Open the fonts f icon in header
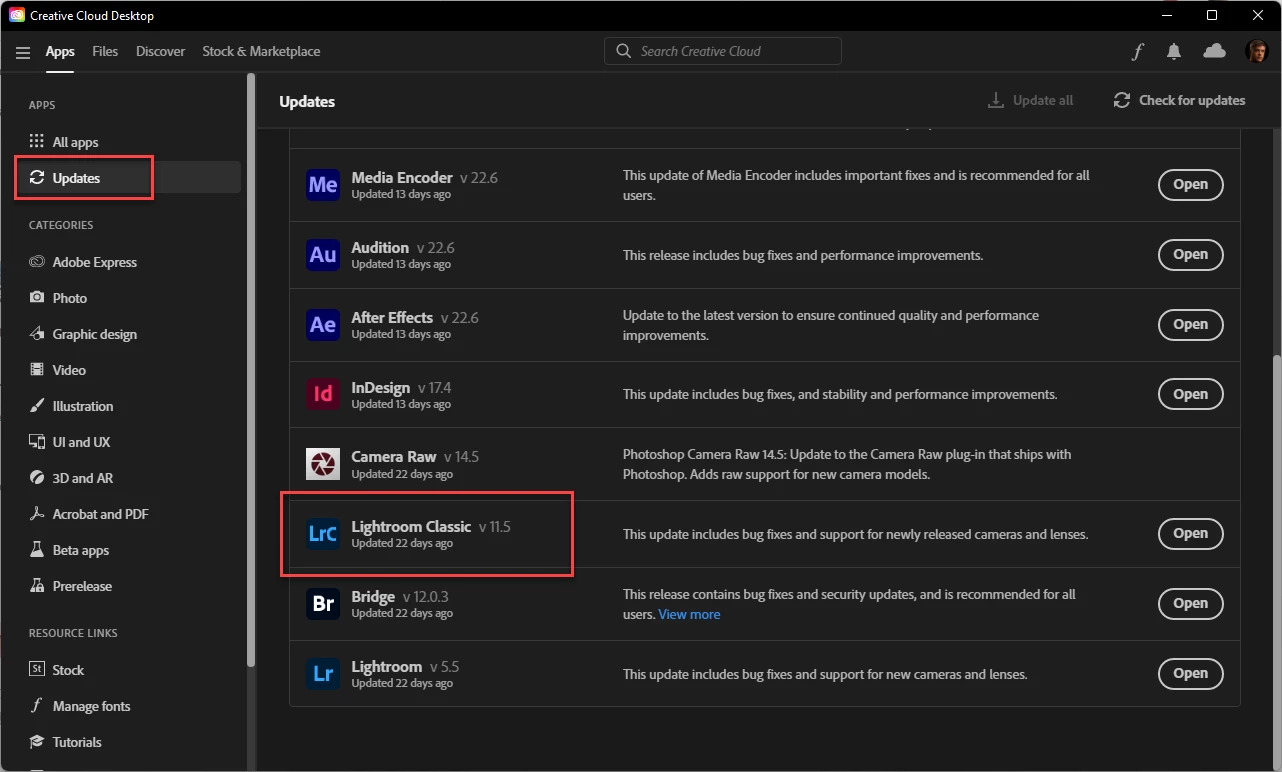This screenshot has width=1282, height=772. pos(1137,52)
